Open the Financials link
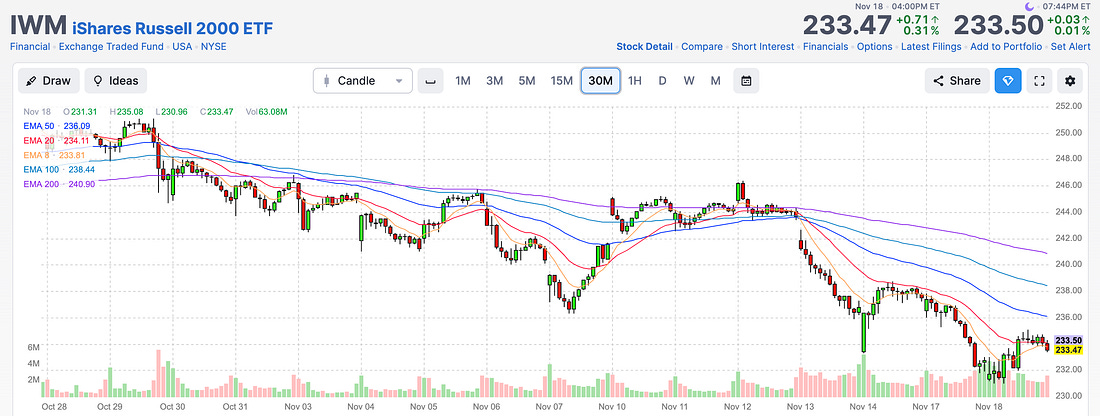This screenshot has width=1100, height=416. click(x=825, y=47)
